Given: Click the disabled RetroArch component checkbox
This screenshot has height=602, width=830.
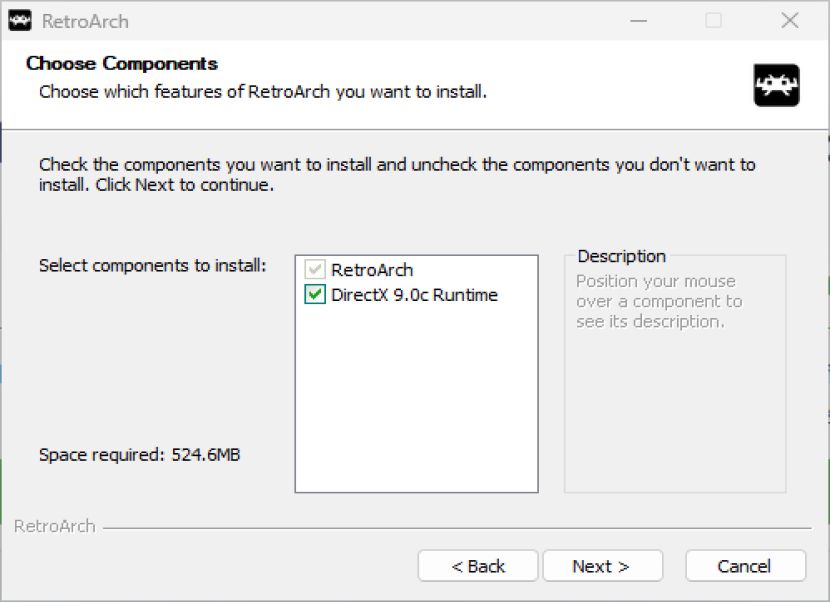Looking at the screenshot, I should coord(315,269).
